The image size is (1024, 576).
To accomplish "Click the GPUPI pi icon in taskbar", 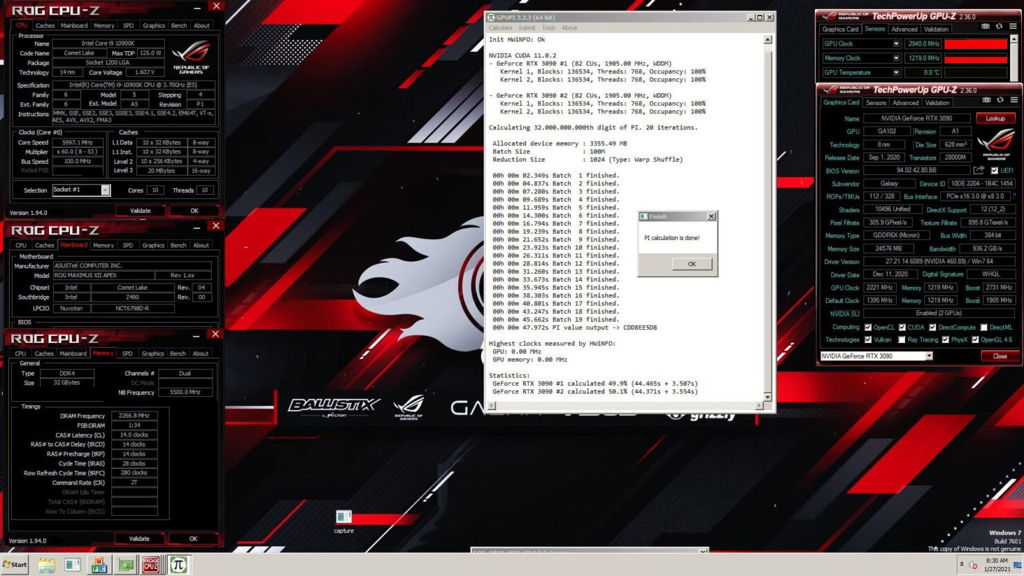I will coord(178,565).
